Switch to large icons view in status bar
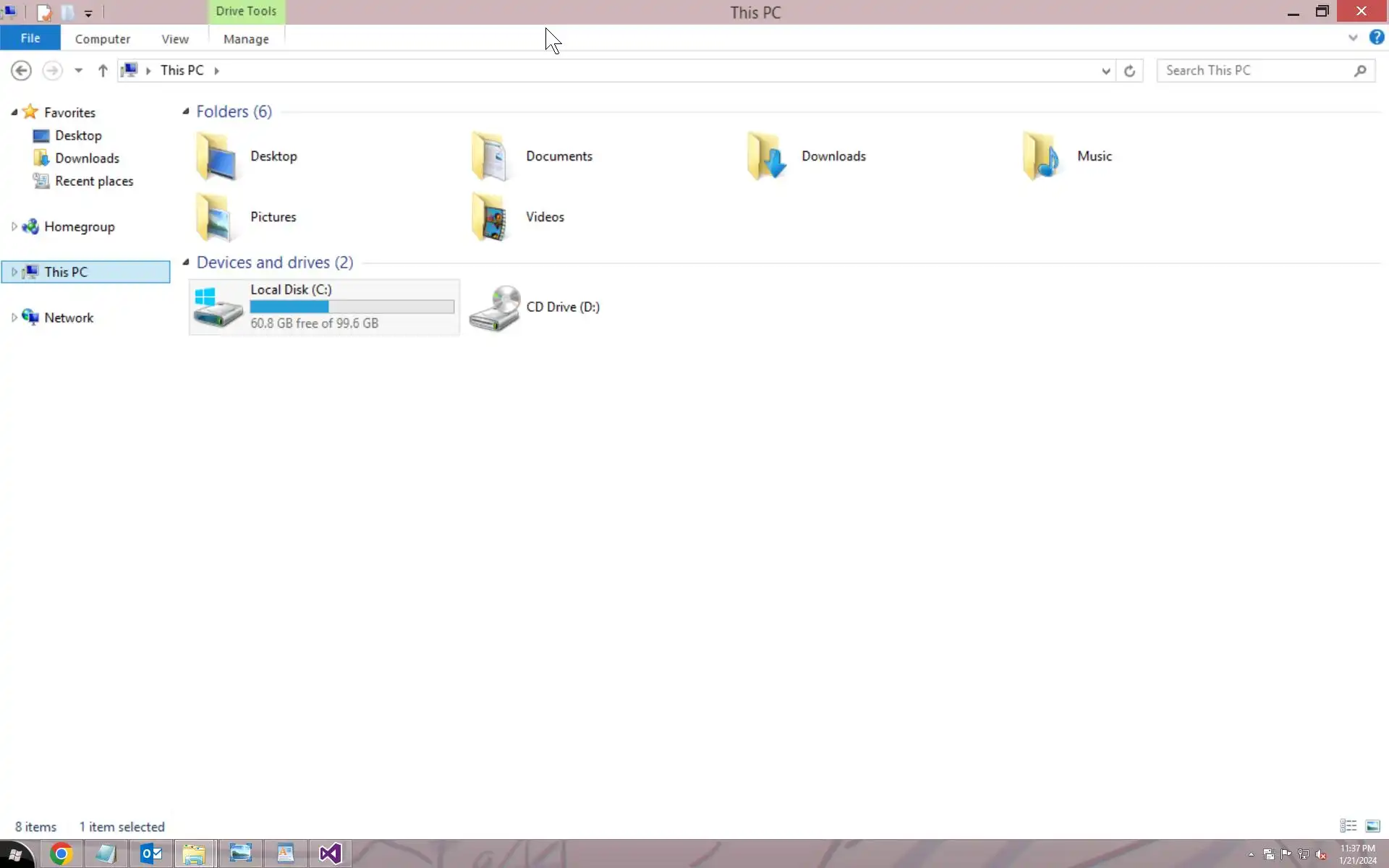The height and width of the screenshot is (868, 1389). coord(1372,826)
